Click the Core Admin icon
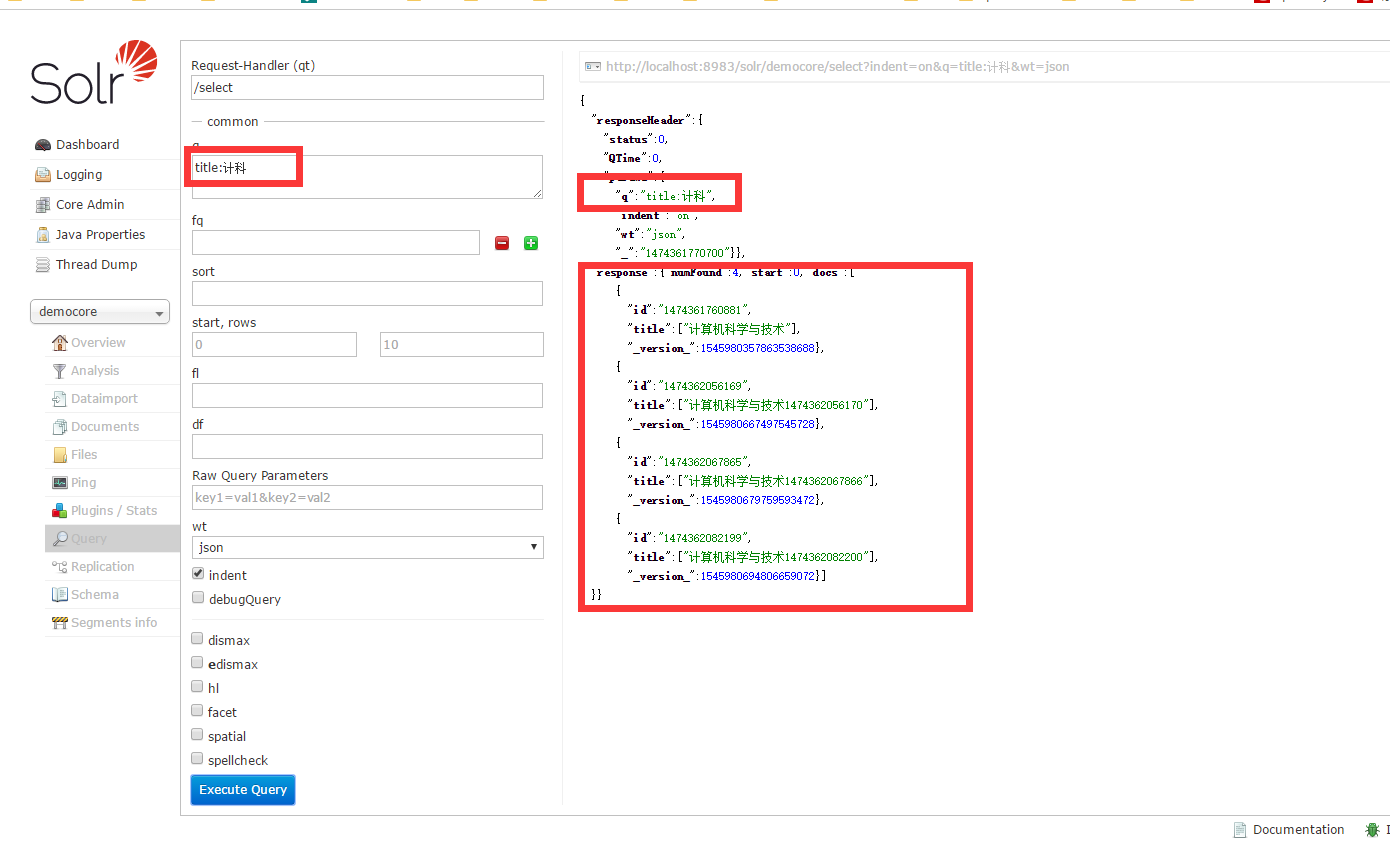1390x868 pixels. coord(42,205)
